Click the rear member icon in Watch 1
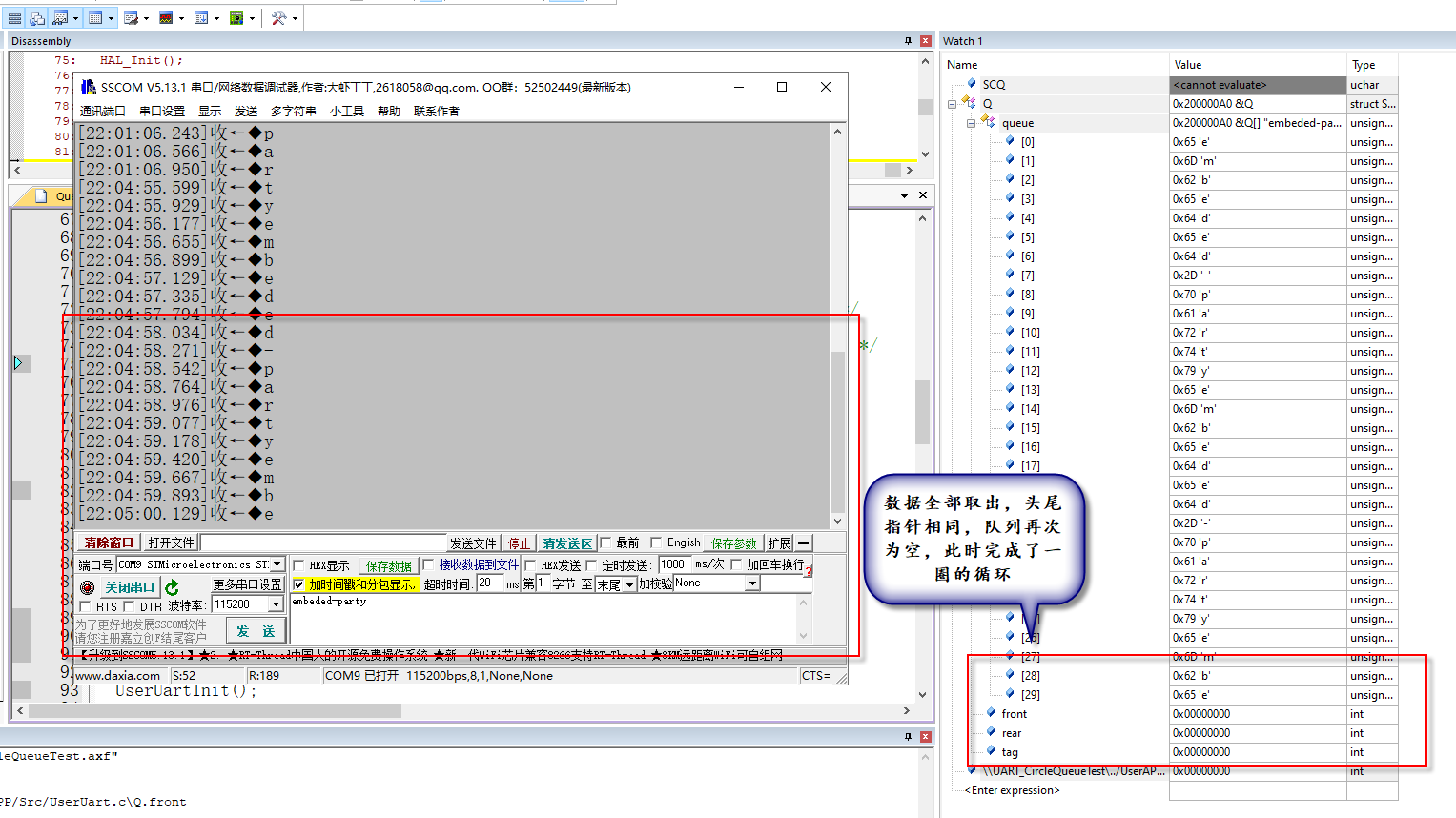 [x=991, y=732]
